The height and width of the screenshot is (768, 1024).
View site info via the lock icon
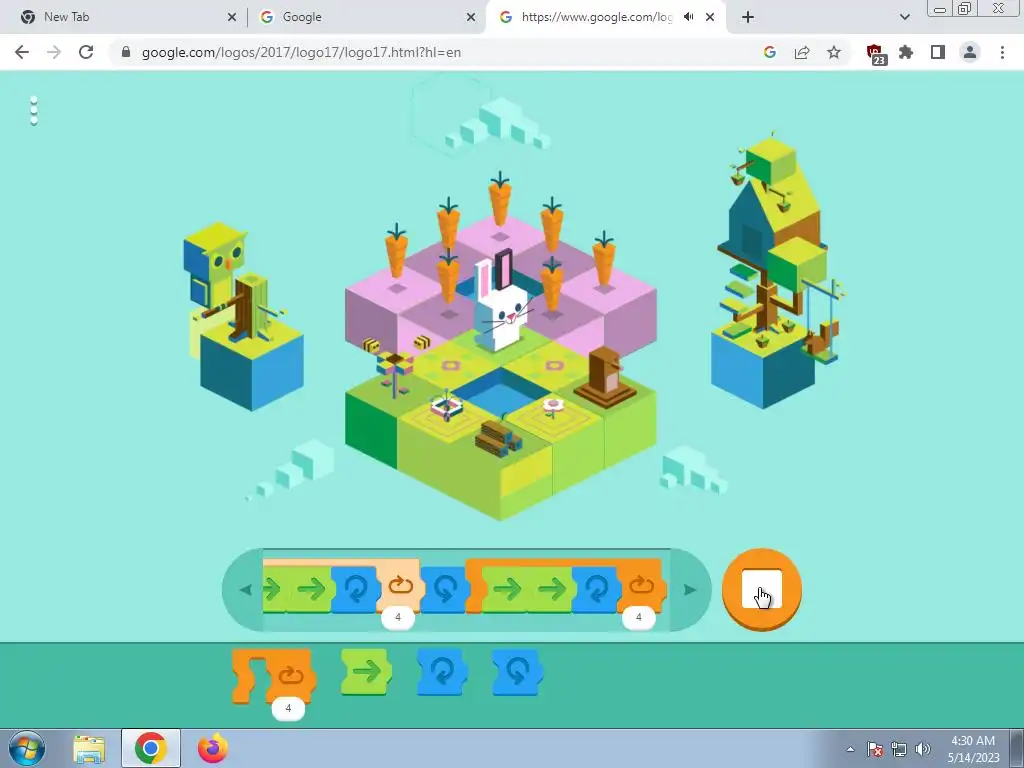[126, 52]
